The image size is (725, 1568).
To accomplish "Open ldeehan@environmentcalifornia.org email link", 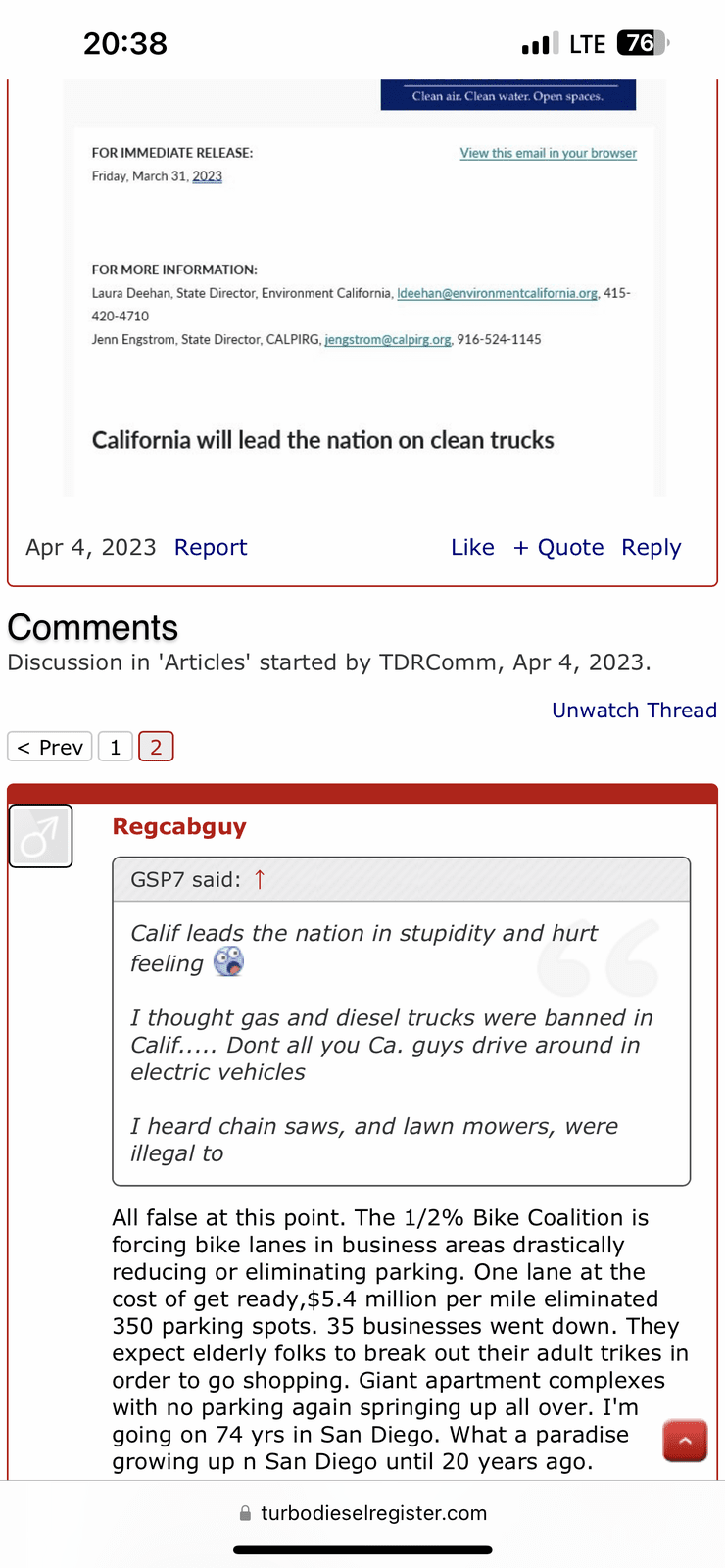I will [x=498, y=293].
